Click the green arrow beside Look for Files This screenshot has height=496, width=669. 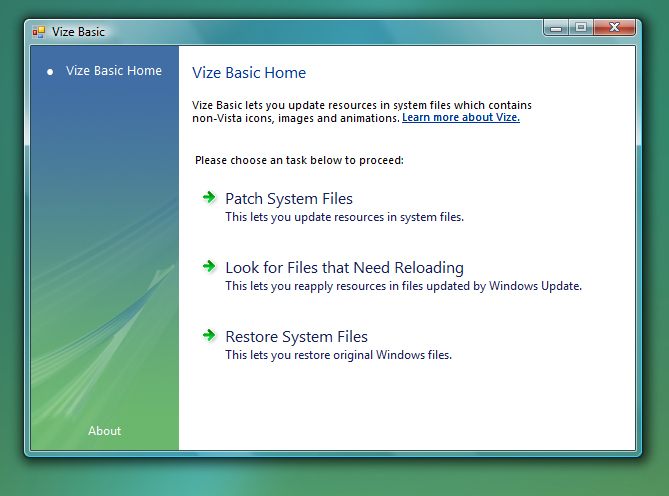(x=209, y=267)
